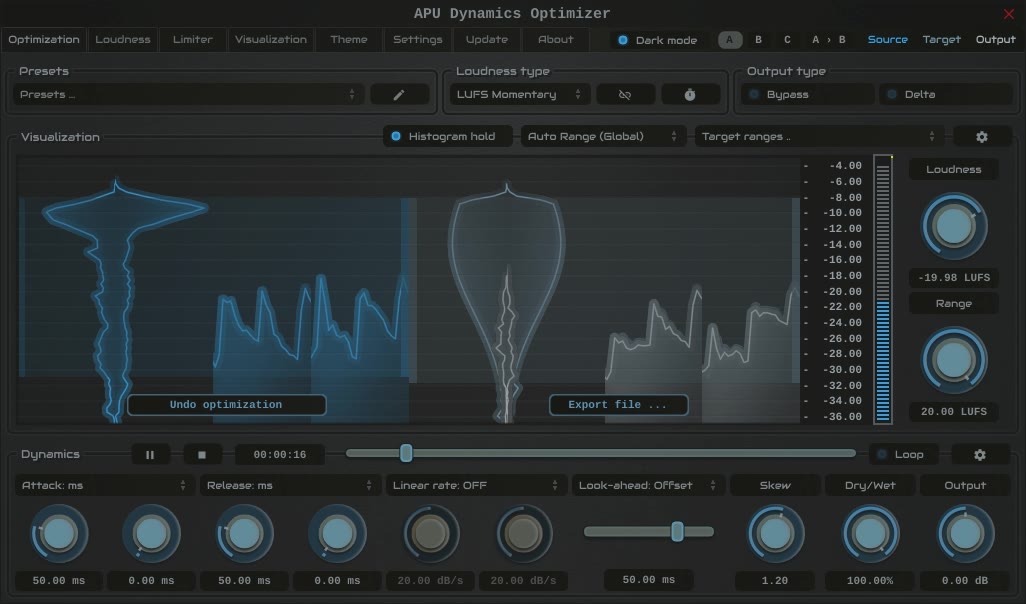
Task: Select Target view
Action: 942,40
